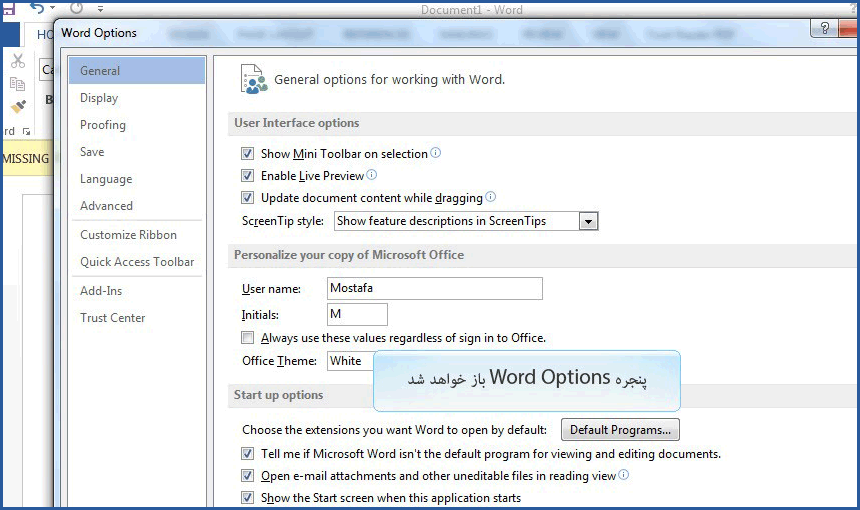The height and width of the screenshot is (510, 860).
Task: Toggle Show Mini Toolbar on selection checkbox
Action: pyautogui.click(x=247, y=154)
